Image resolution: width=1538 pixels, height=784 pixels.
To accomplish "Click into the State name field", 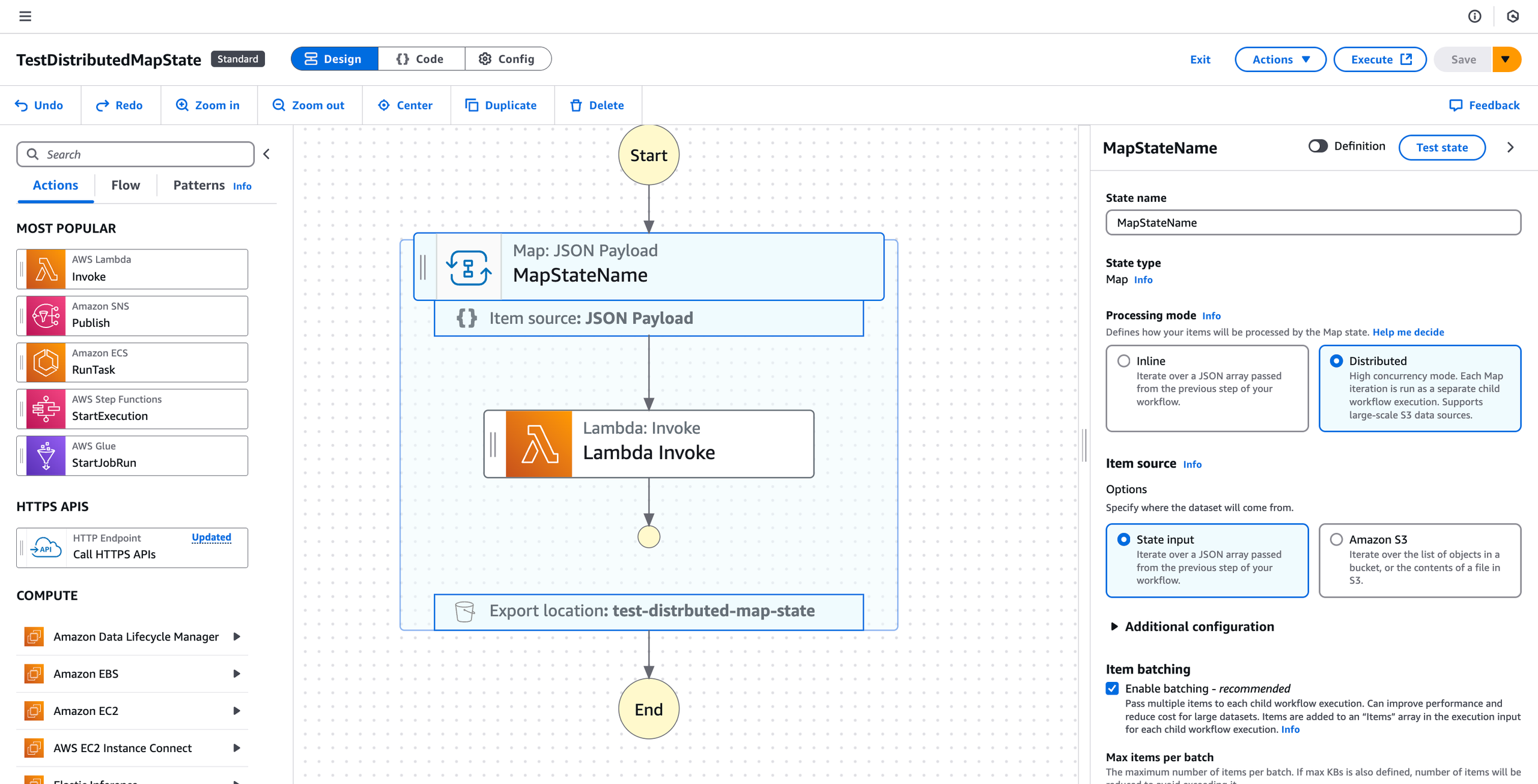I will [x=1313, y=223].
